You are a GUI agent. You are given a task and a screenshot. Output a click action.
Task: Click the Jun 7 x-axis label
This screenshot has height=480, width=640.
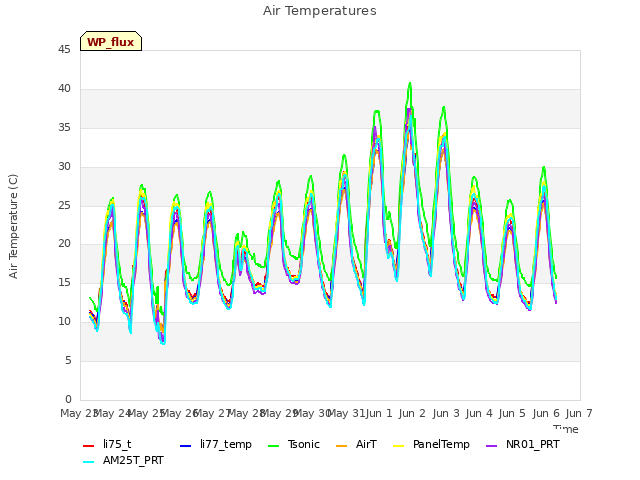pos(579,413)
